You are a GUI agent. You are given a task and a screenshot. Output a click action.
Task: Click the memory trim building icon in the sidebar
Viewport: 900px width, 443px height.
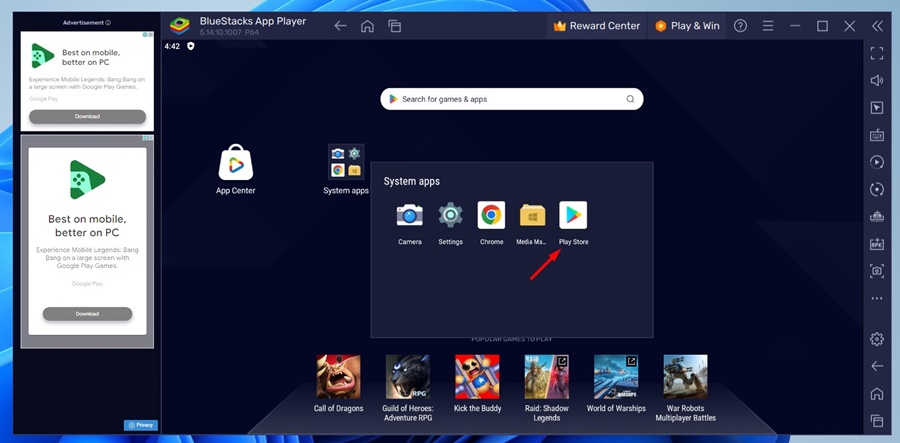tap(876, 217)
